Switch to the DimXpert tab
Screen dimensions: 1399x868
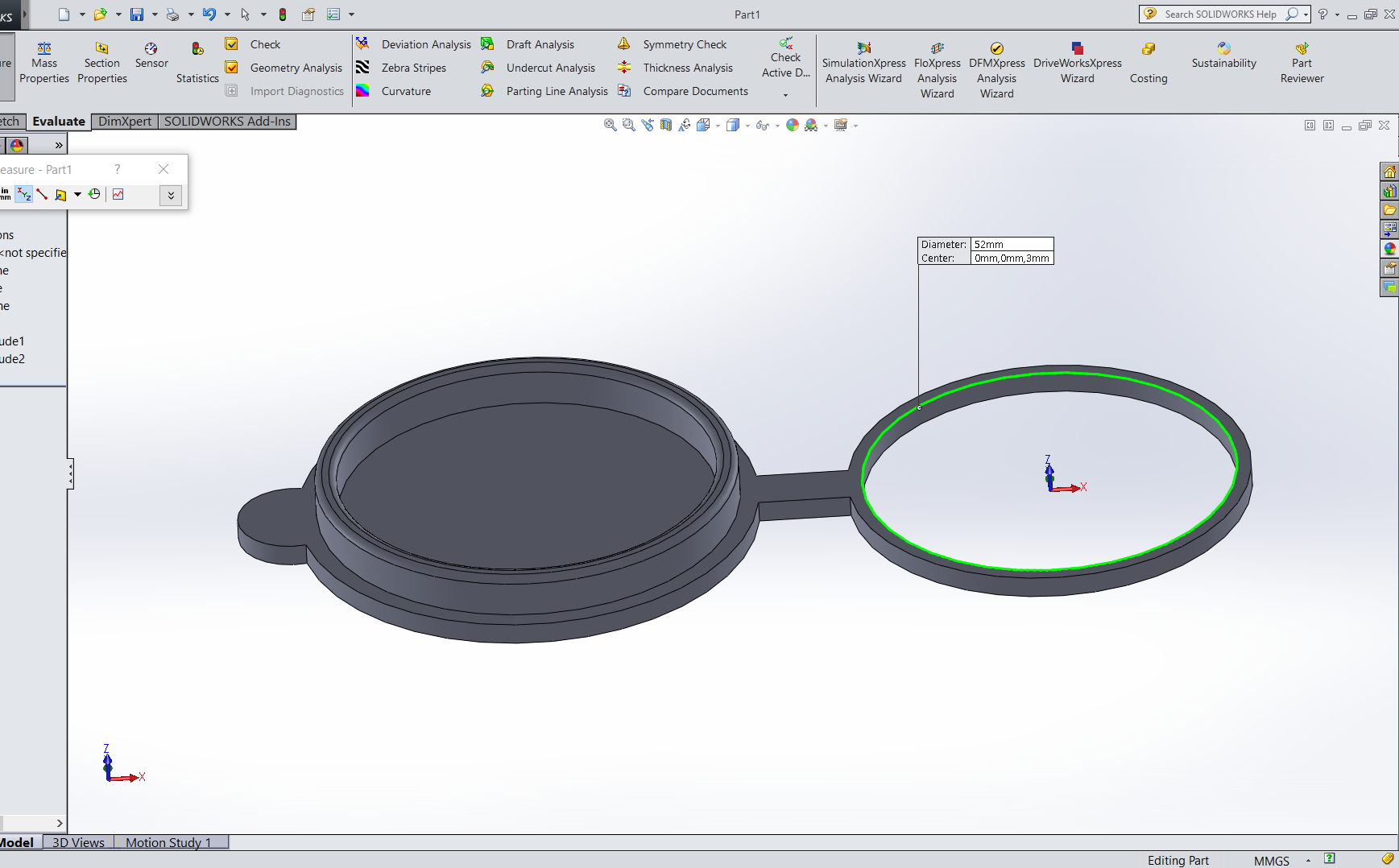[x=125, y=122]
